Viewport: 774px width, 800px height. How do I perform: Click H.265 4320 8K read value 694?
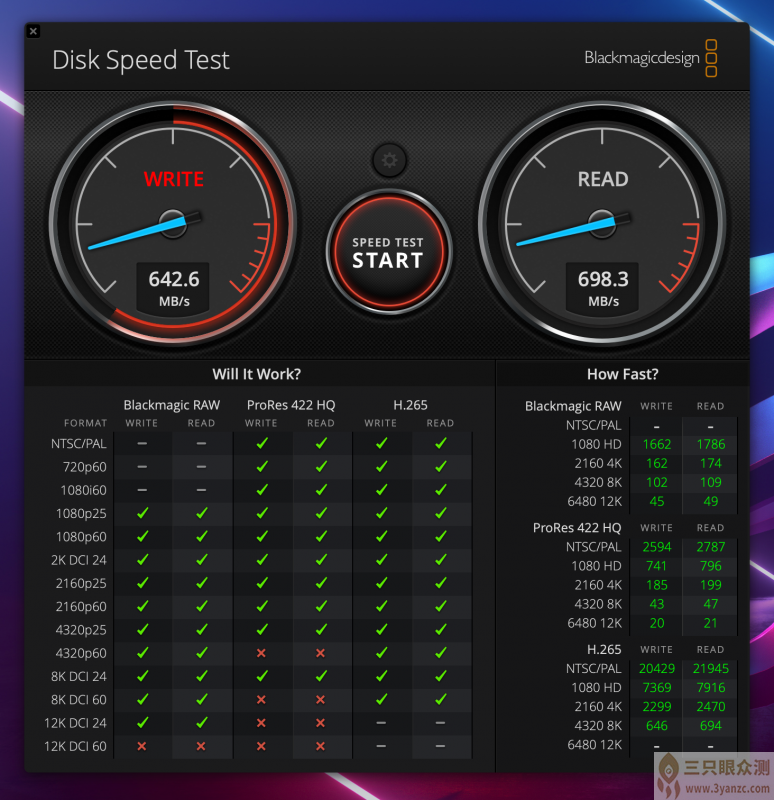(x=711, y=726)
